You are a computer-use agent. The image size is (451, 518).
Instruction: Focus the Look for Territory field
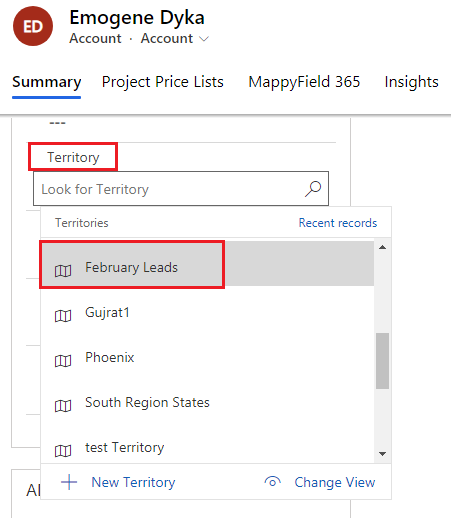pyautogui.click(x=181, y=189)
